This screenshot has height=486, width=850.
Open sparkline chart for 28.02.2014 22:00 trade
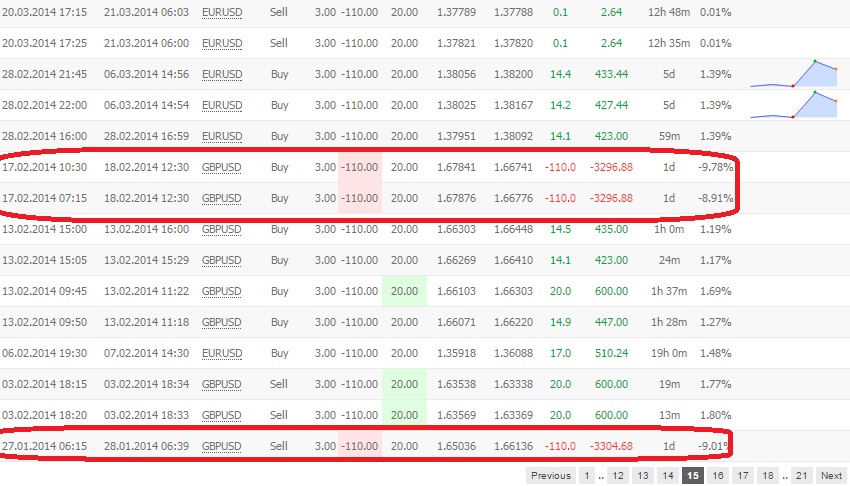[794, 105]
